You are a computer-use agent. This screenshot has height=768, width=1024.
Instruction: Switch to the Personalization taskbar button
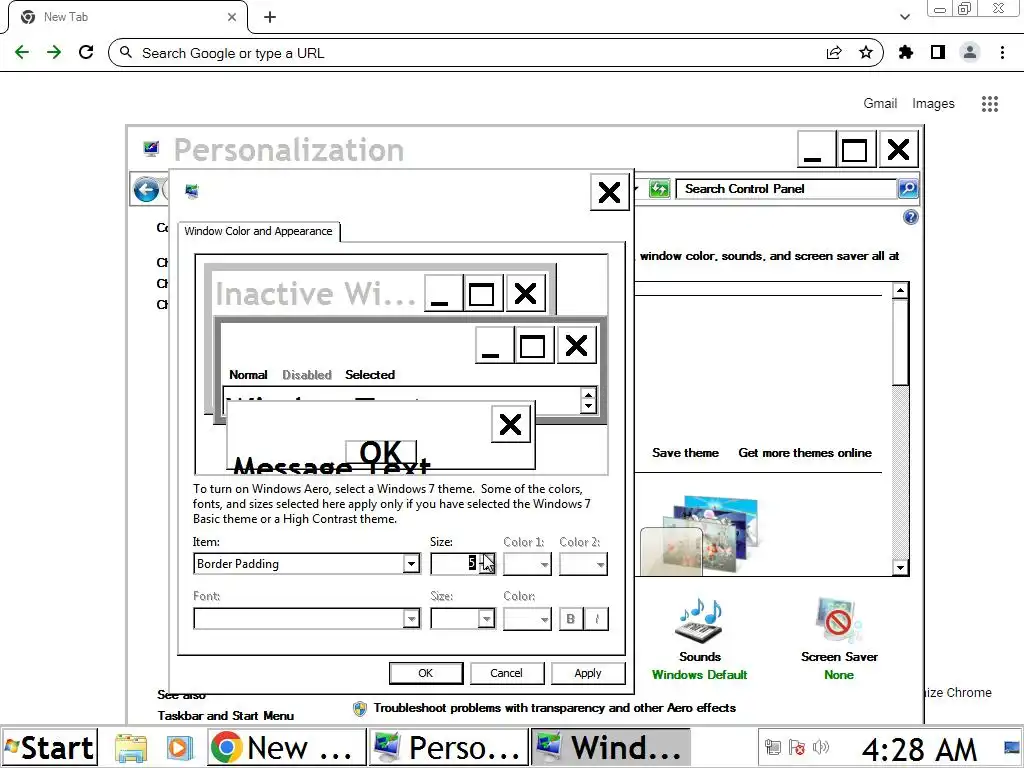449,748
